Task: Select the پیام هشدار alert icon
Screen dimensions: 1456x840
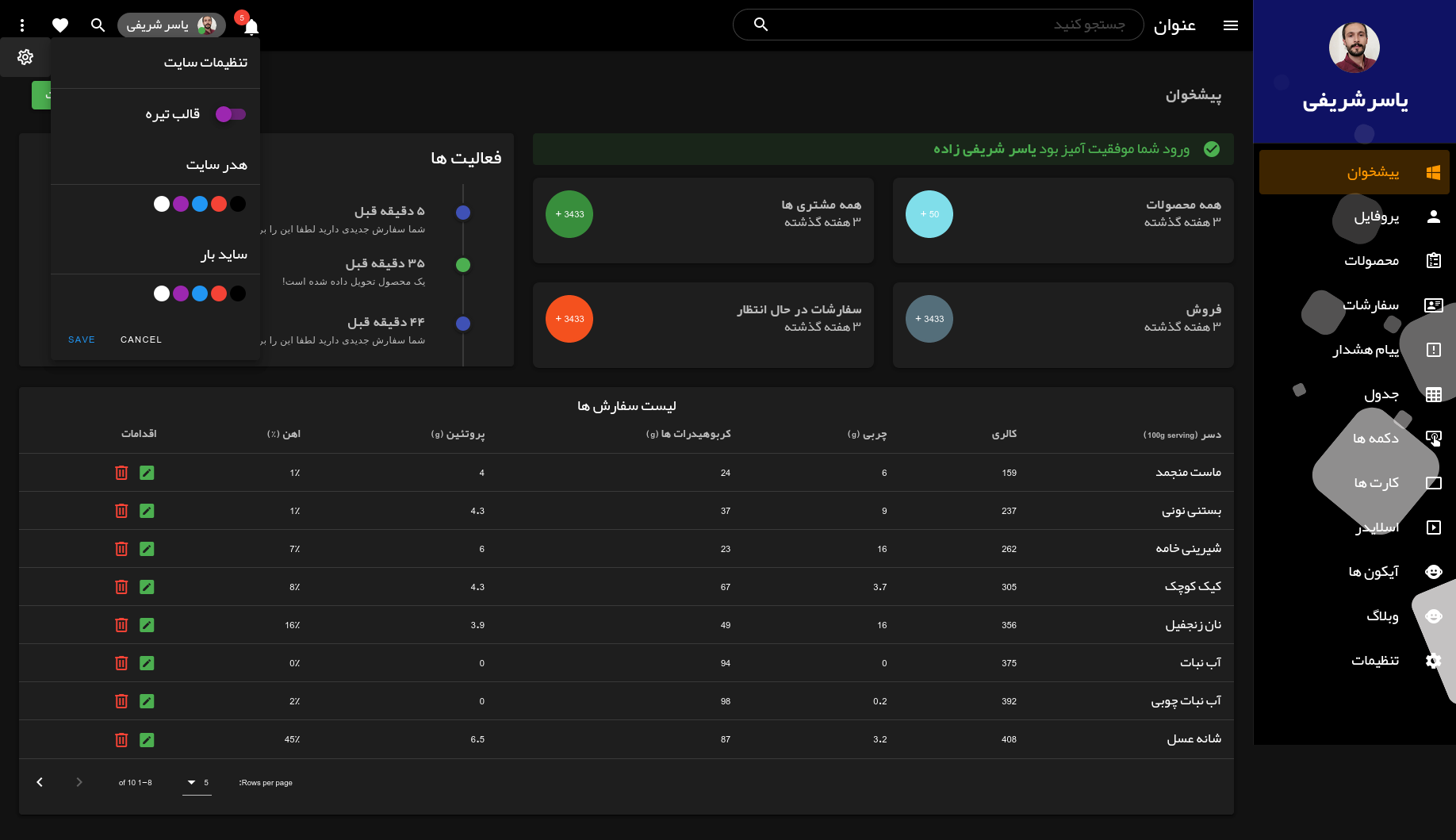Action: tap(1433, 349)
